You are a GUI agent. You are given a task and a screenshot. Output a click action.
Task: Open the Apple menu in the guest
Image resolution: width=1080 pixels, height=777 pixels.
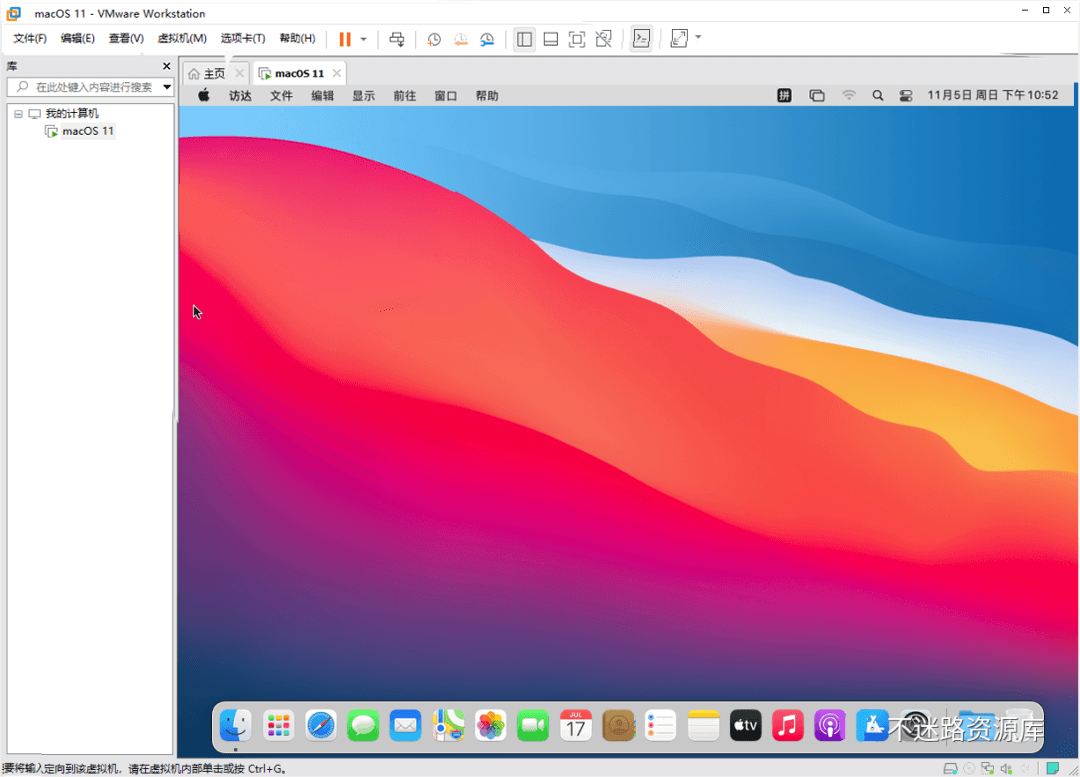click(204, 96)
